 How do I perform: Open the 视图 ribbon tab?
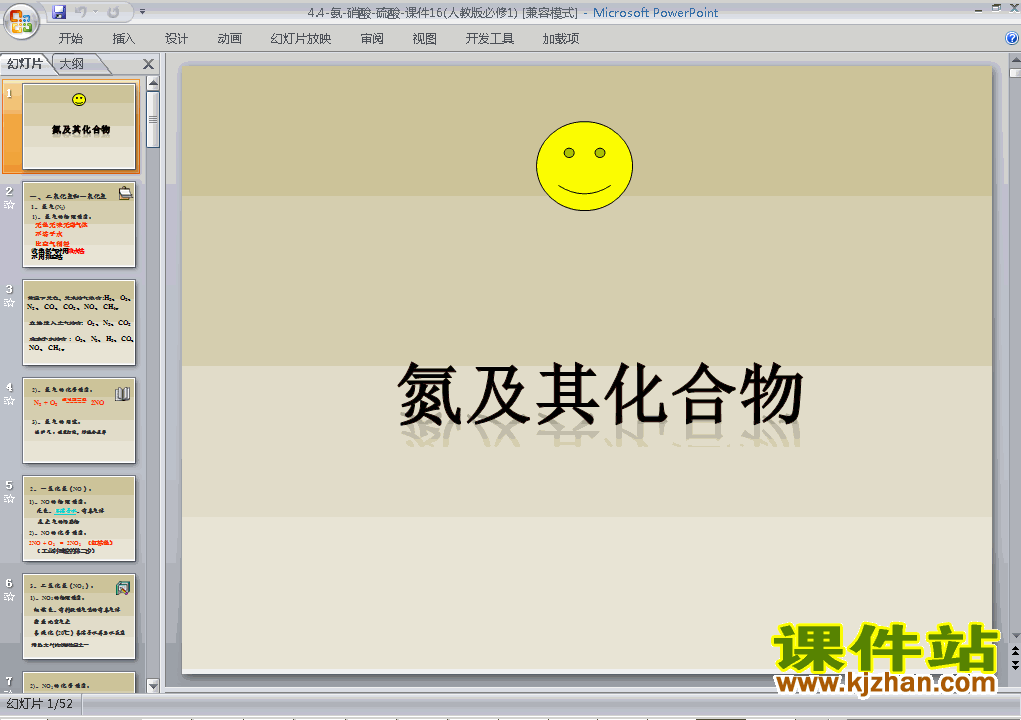425,39
